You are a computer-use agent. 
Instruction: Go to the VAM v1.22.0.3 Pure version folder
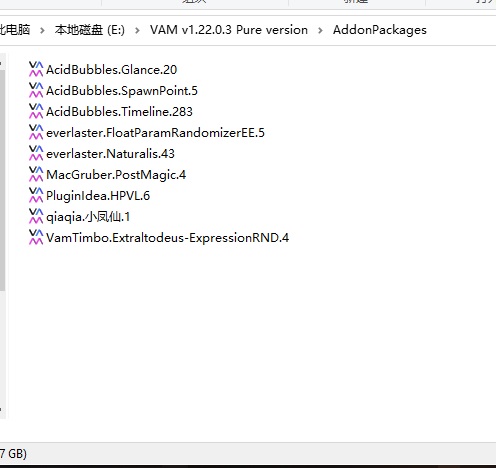(x=229, y=30)
